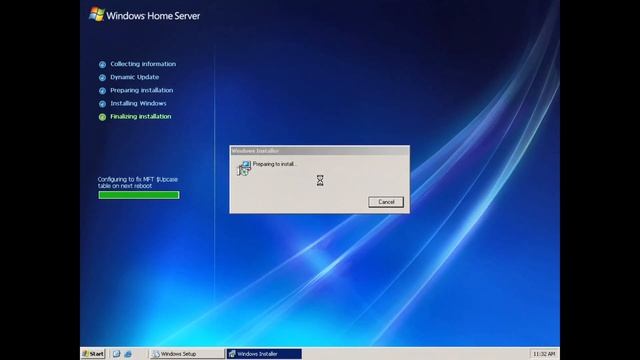Click the Cancel button in Windows Installer
Screen dimensions: 640x360
coord(386,202)
